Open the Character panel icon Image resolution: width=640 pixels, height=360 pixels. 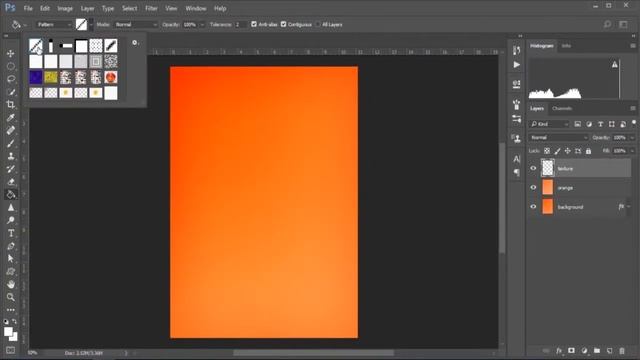517,159
